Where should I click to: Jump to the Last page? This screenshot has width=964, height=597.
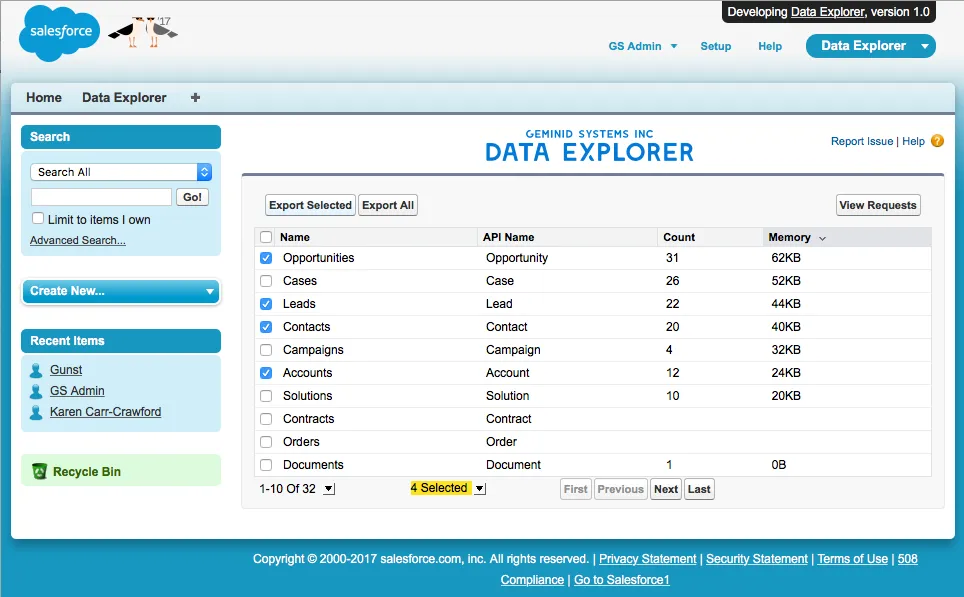coord(699,489)
